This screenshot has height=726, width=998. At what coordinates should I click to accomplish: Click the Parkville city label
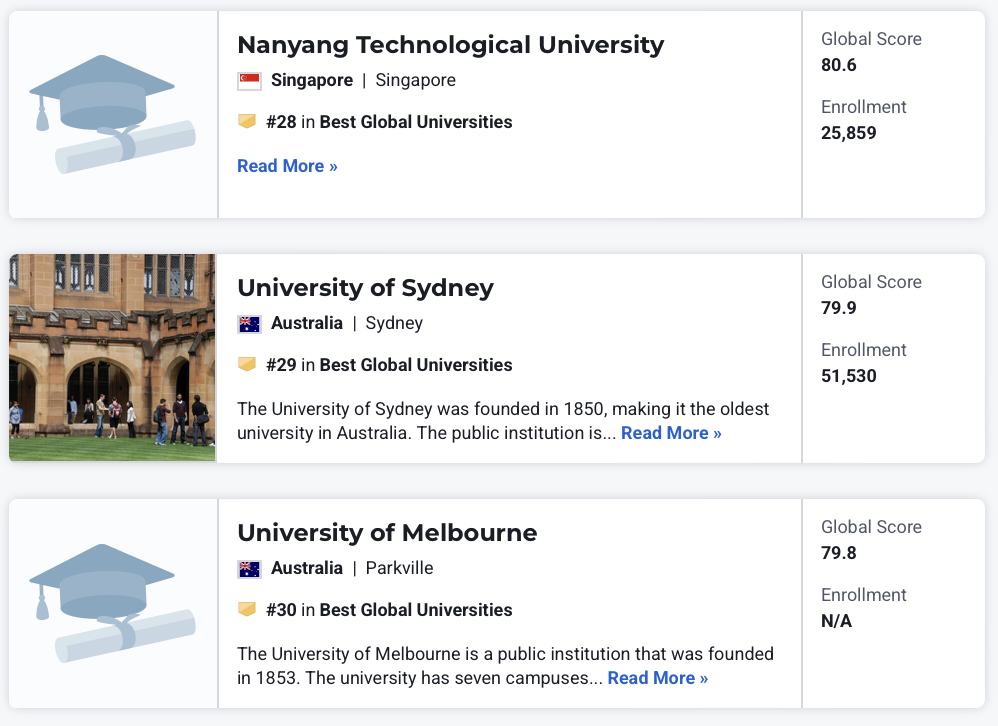(x=399, y=568)
